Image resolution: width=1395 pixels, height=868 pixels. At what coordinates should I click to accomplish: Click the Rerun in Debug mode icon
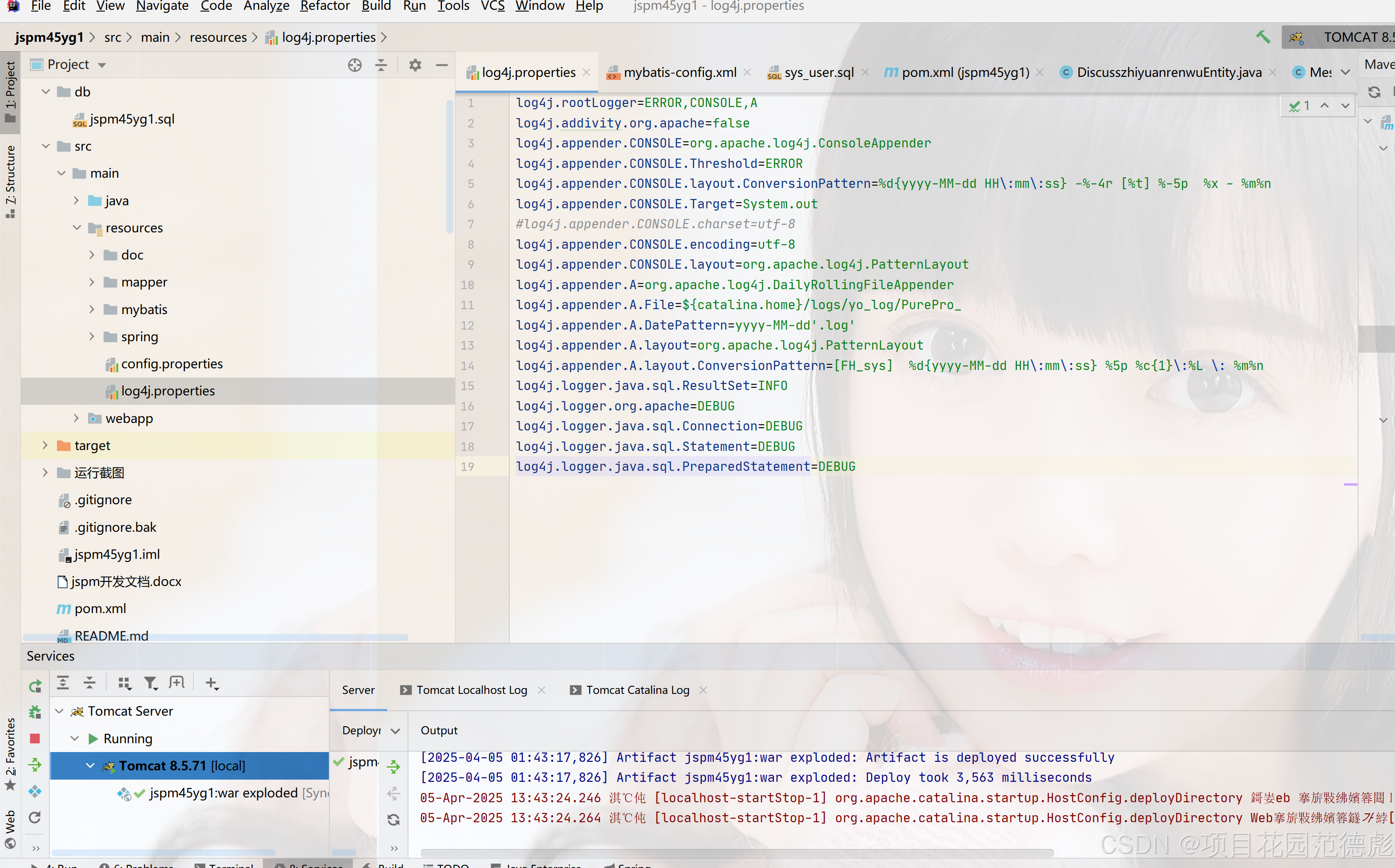tap(35, 712)
